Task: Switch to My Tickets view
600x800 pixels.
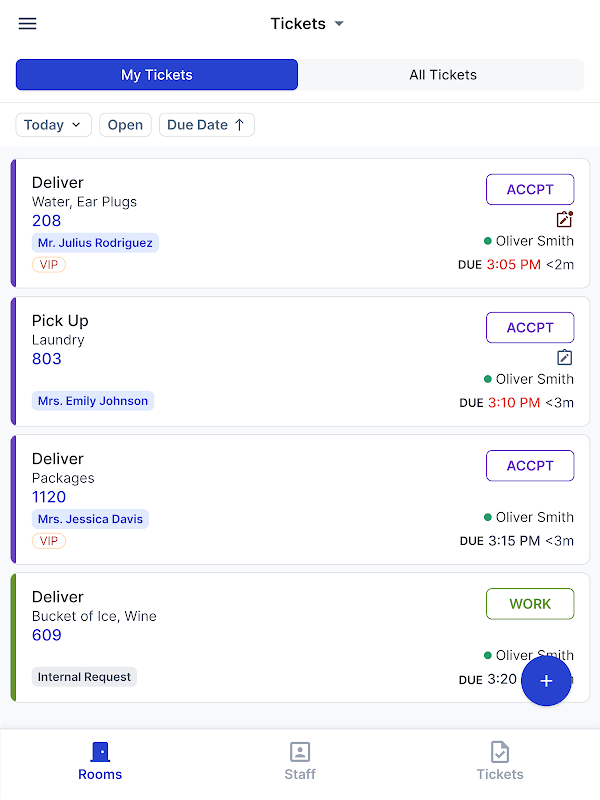Action: pos(157,75)
